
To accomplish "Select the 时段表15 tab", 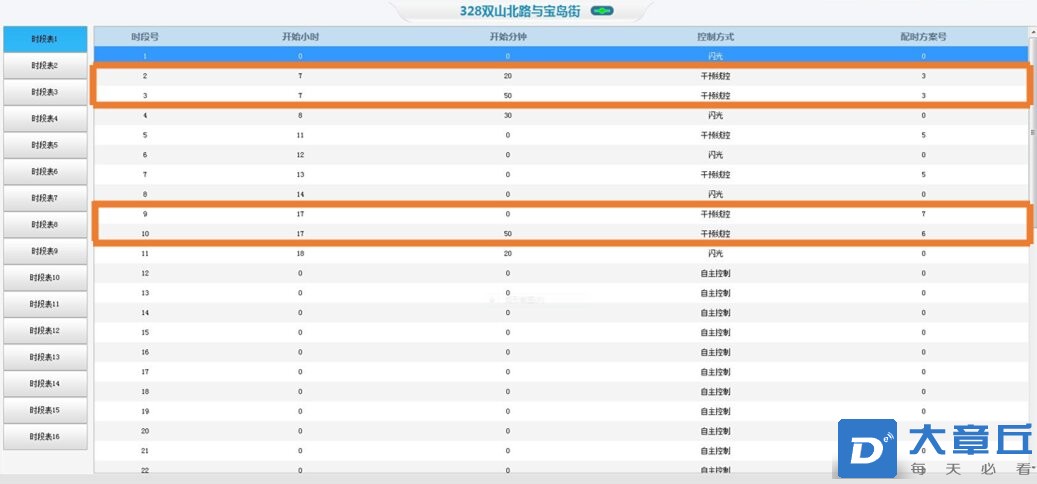I will [x=45, y=410].
